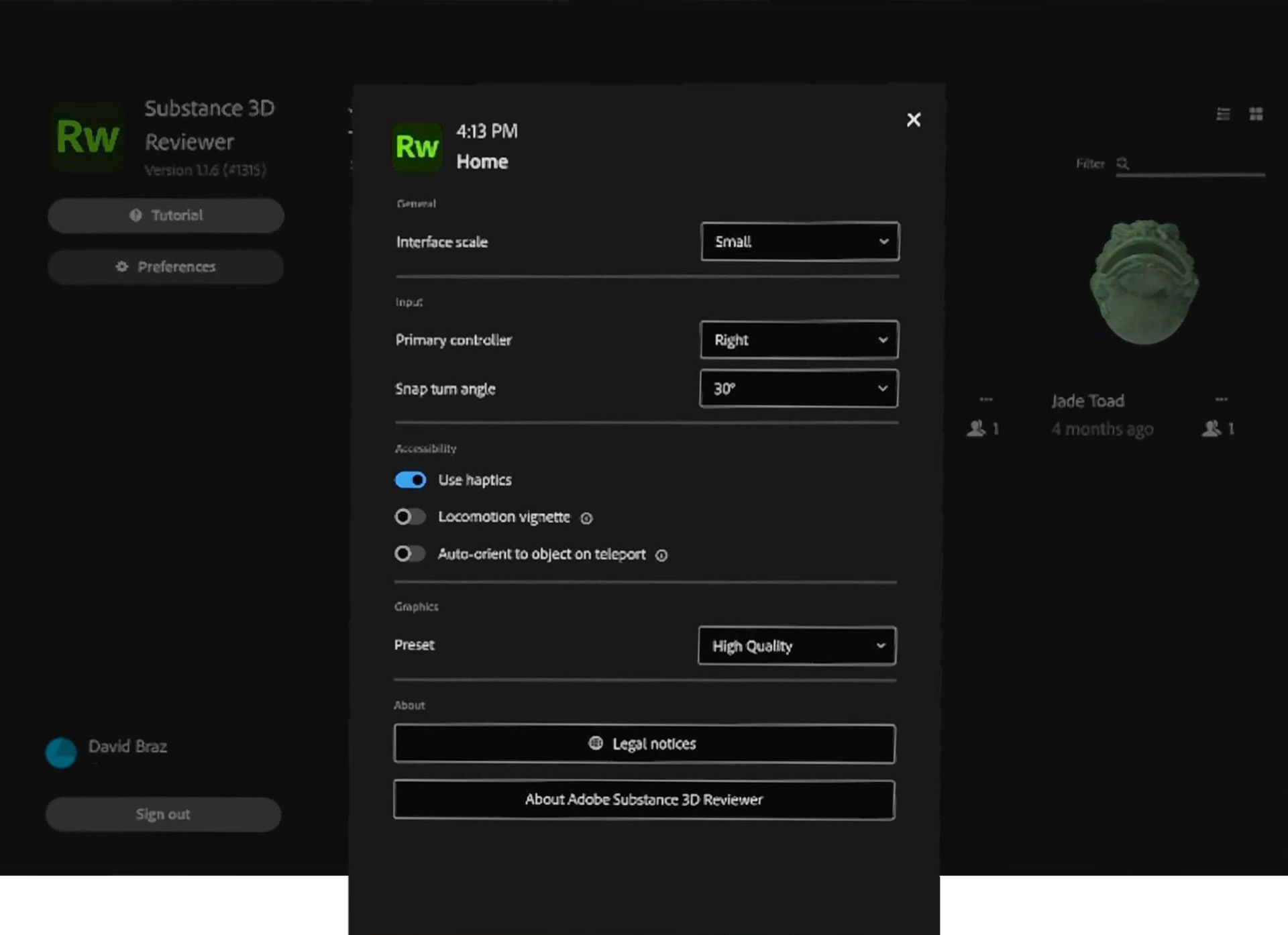Screen dimensions: 1288x935
Task: Open Preferences from the sidebar
Action: tap(166, 267)
